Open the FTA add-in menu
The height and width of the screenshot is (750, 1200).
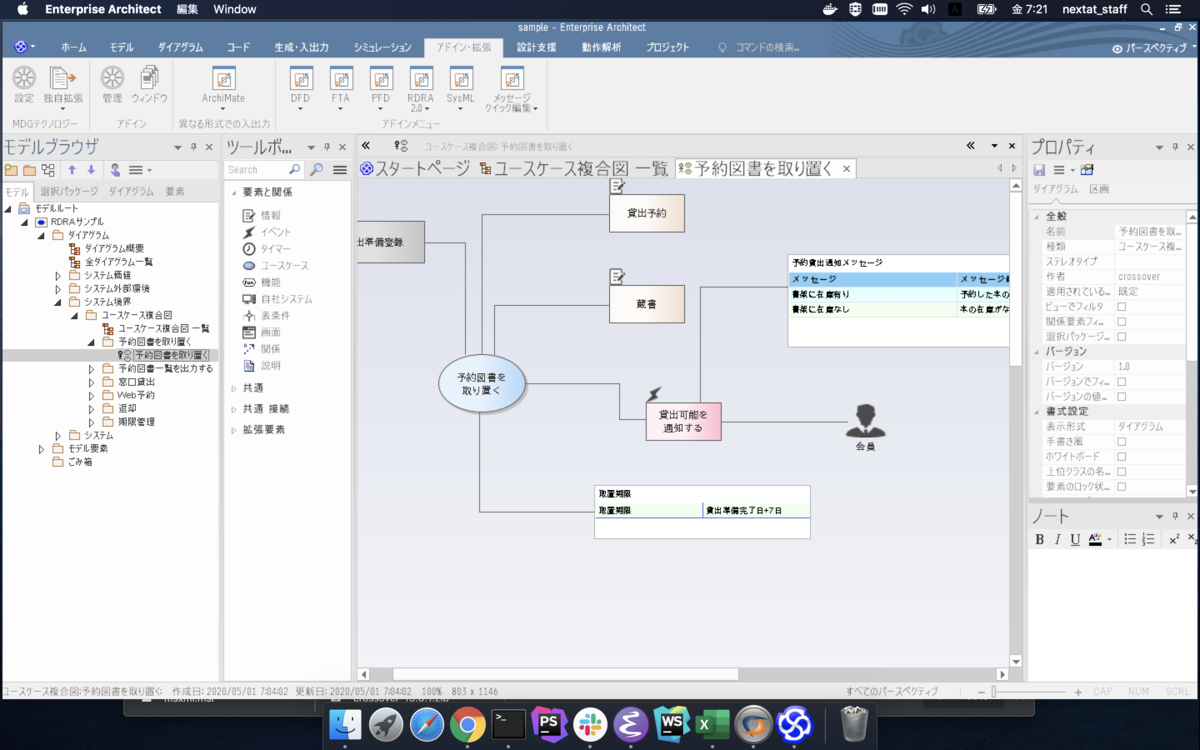341,89
